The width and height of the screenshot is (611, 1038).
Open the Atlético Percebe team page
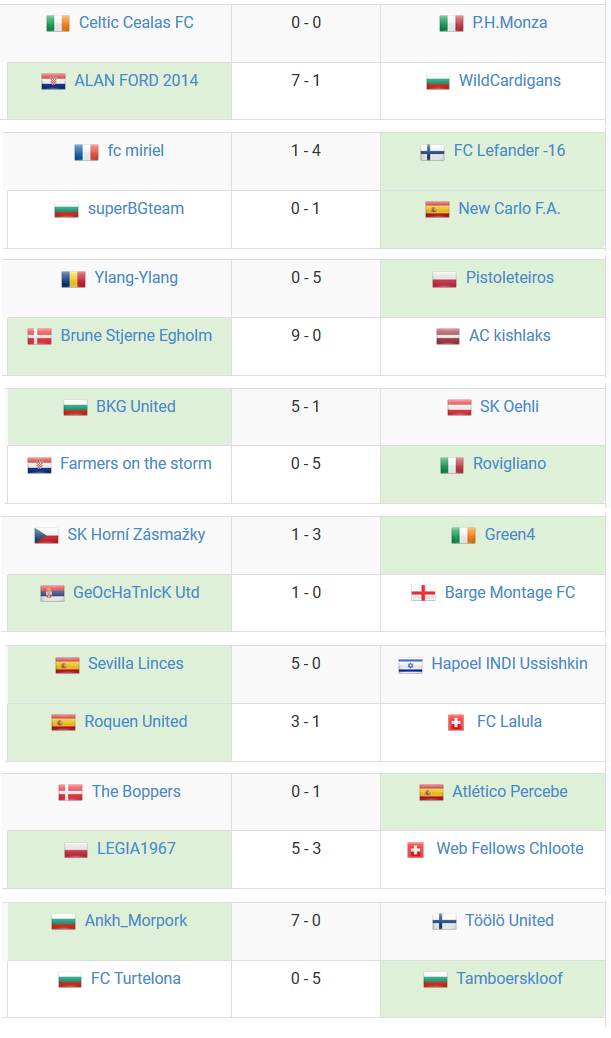[510, 792]
